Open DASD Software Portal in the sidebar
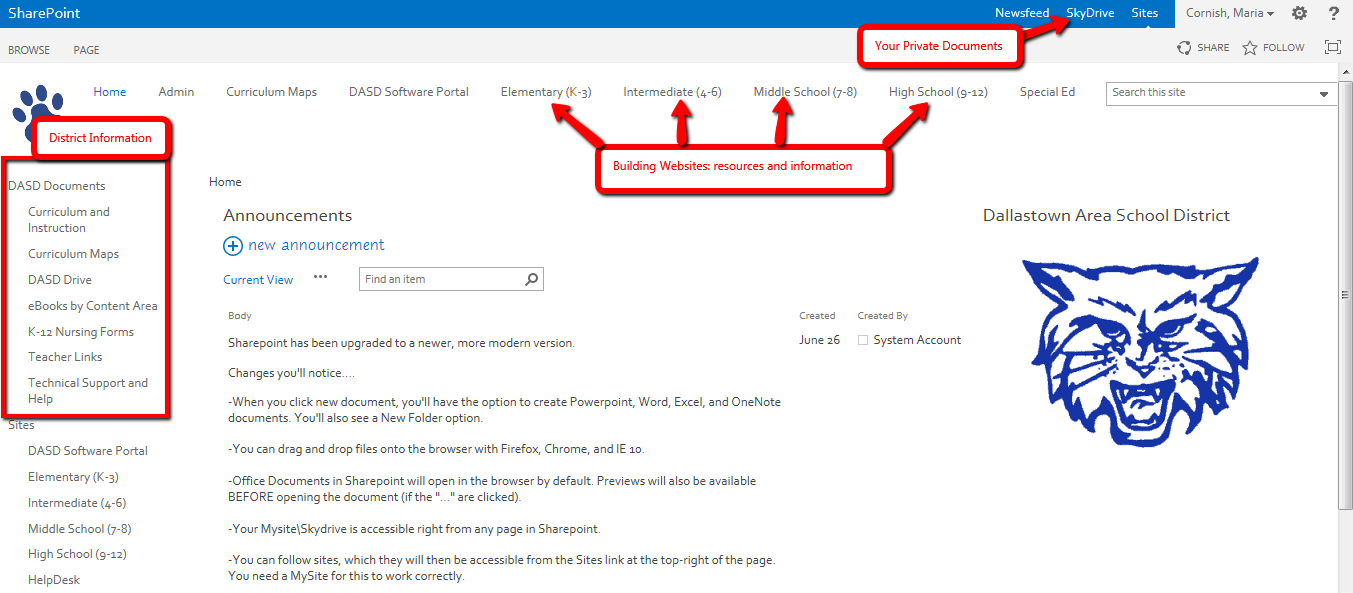 (x=88, y=451)
